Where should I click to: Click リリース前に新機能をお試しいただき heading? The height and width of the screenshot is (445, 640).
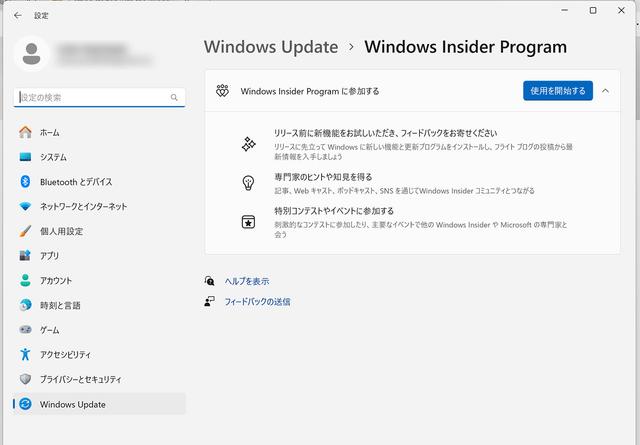click(x=385, y=133)
